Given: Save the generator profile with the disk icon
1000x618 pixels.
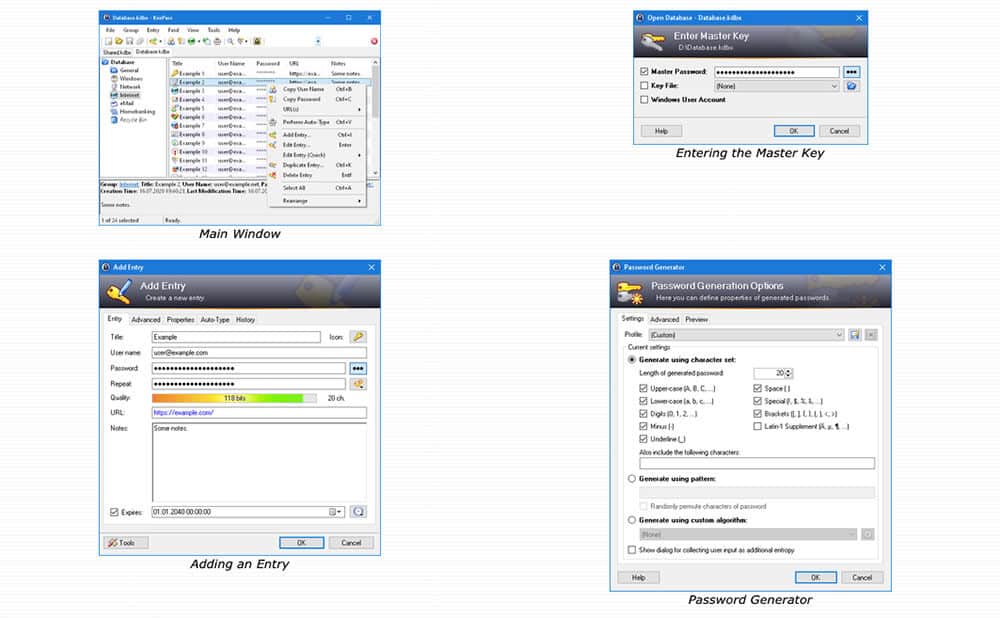Looking at the screenshot, I should tap(855, 335).
